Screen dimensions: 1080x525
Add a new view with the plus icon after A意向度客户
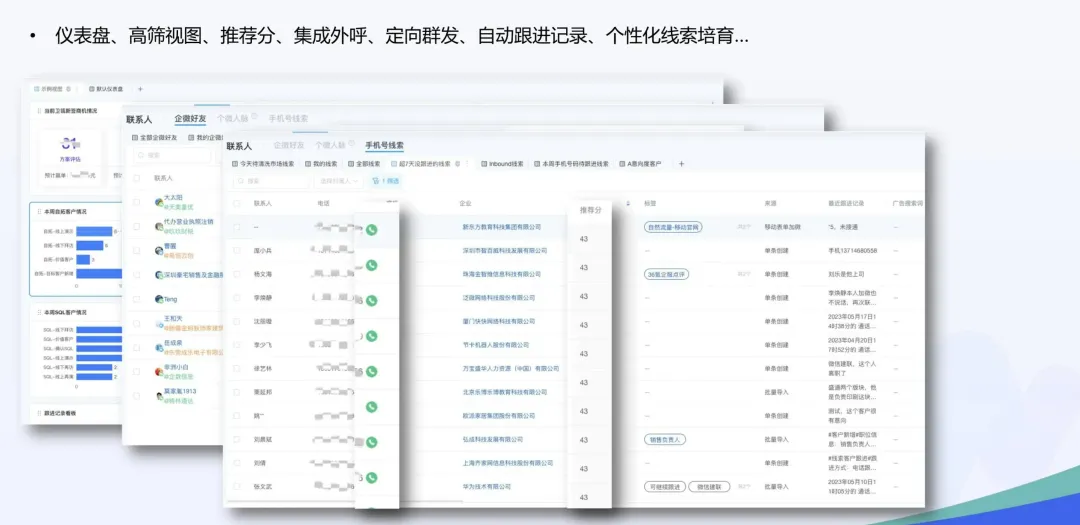tap(682, 163)
